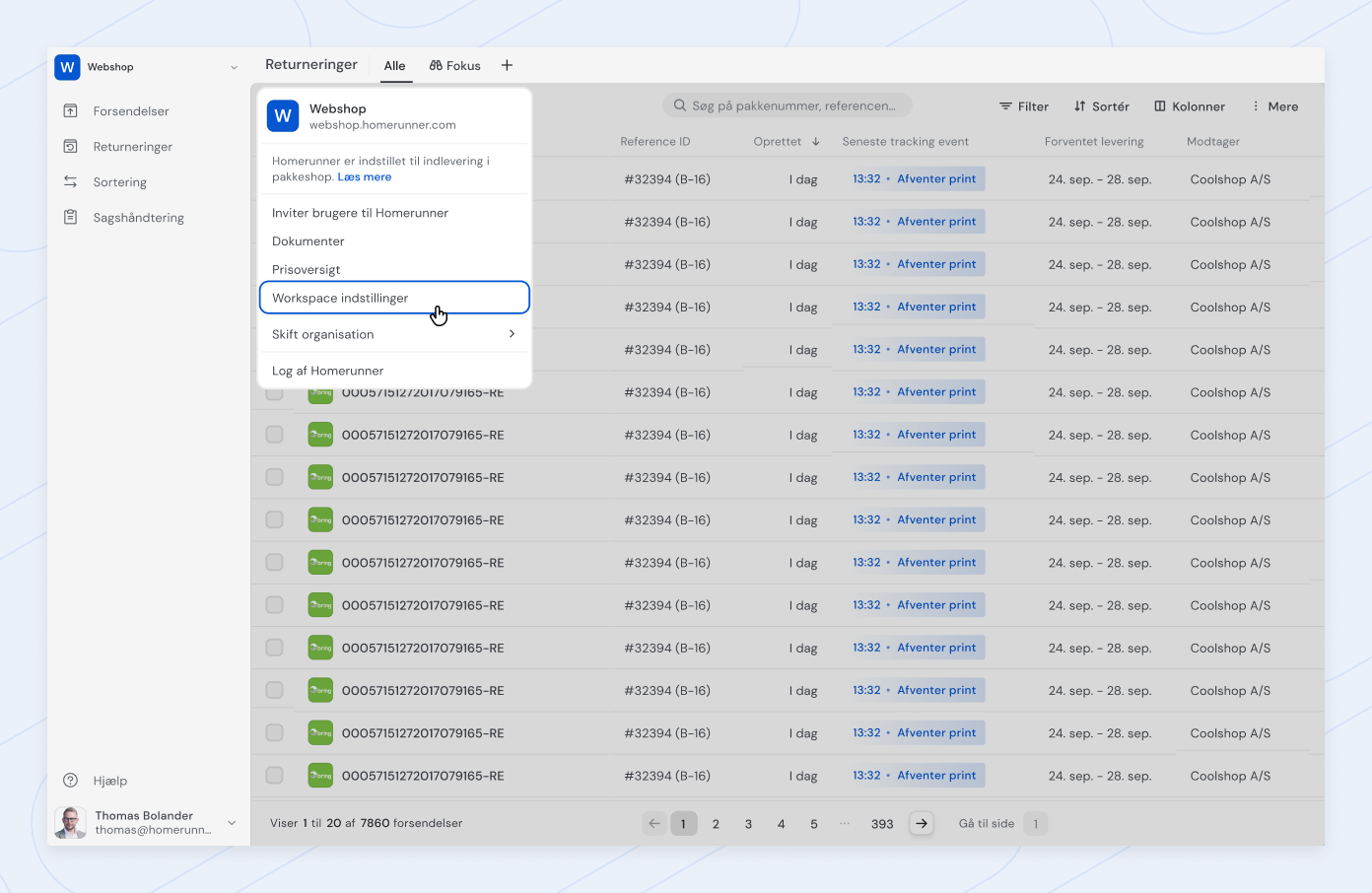Image resolution: width=1372 pixels, height=893 pixels.
Task: Open the Kolonner column settings
Action: tap(1189, 106)
